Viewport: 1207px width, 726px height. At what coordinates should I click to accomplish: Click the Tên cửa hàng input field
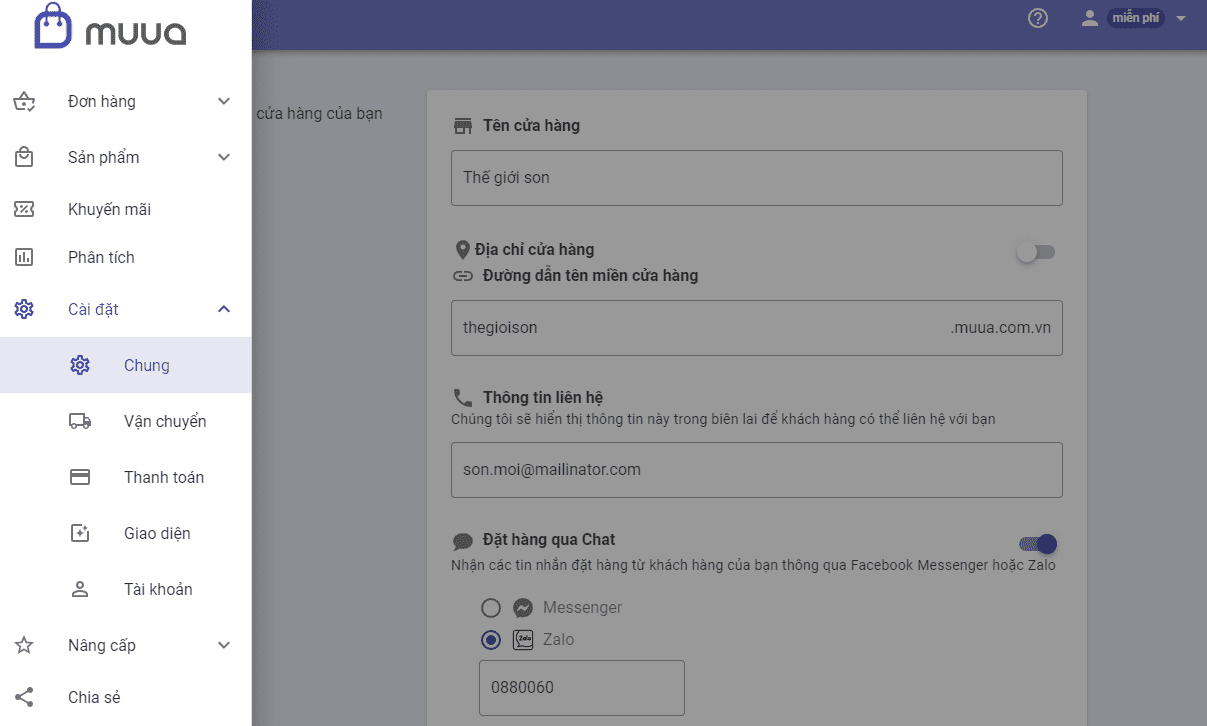(x=756, y=178)
